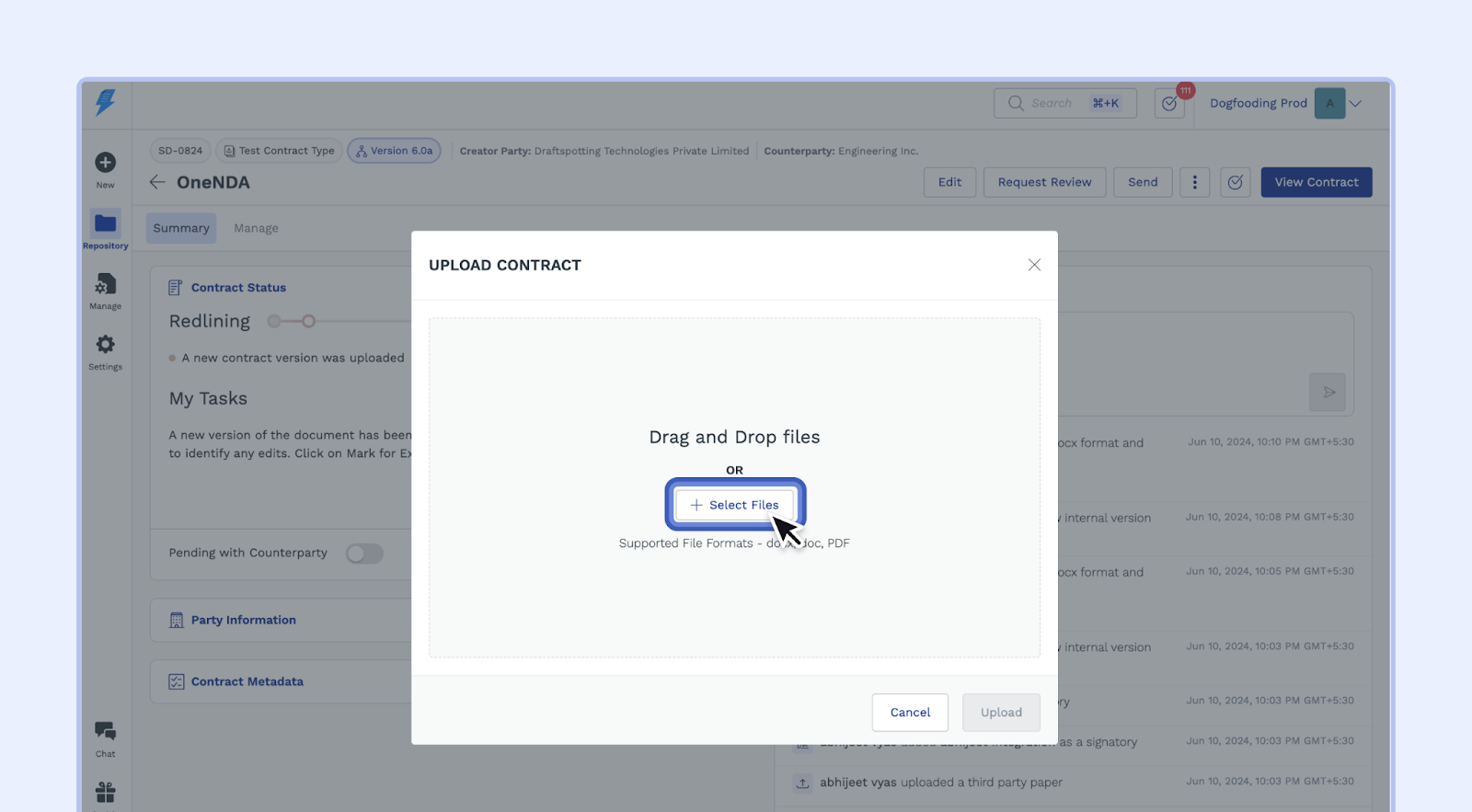
Task: Toggle Pending with Counterparty switch
Action: click(364, 553)
